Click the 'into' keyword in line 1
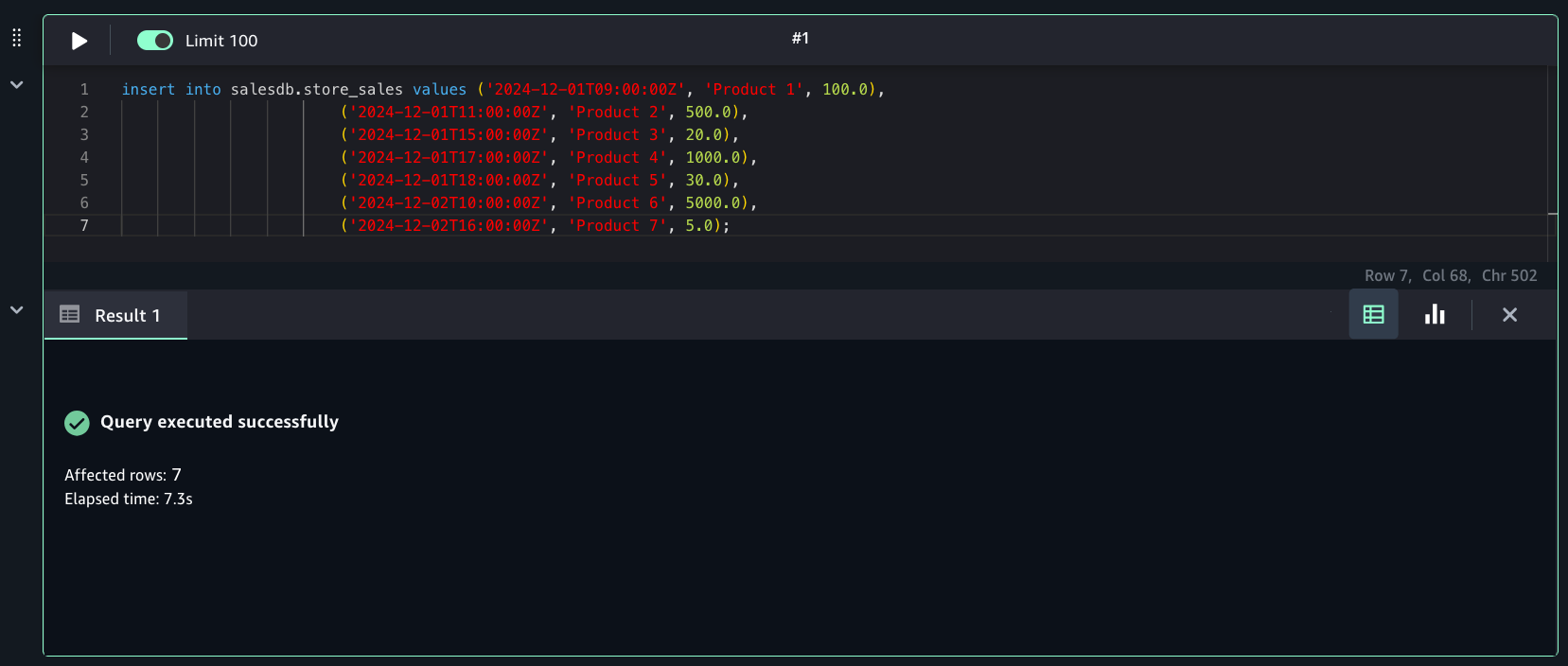The image size is (1568, 666). (x=203, y=89)
